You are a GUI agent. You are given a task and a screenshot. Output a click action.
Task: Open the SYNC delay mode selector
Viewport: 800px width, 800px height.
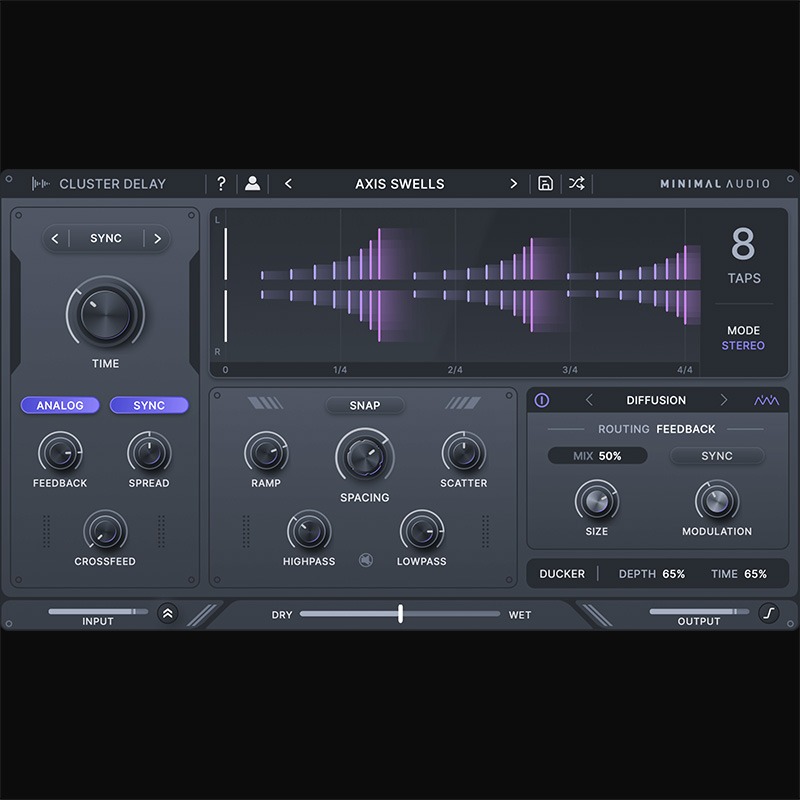(106, 238)
